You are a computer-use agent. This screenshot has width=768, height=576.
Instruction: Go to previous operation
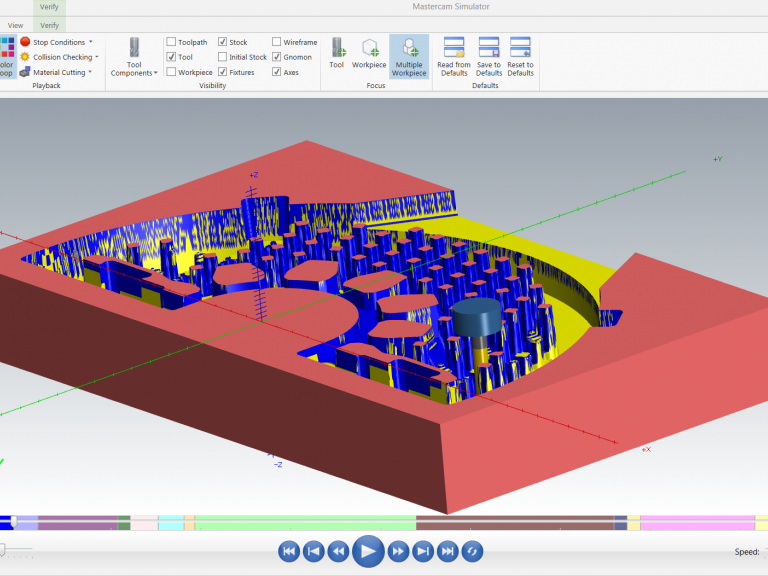pos(313,552)
